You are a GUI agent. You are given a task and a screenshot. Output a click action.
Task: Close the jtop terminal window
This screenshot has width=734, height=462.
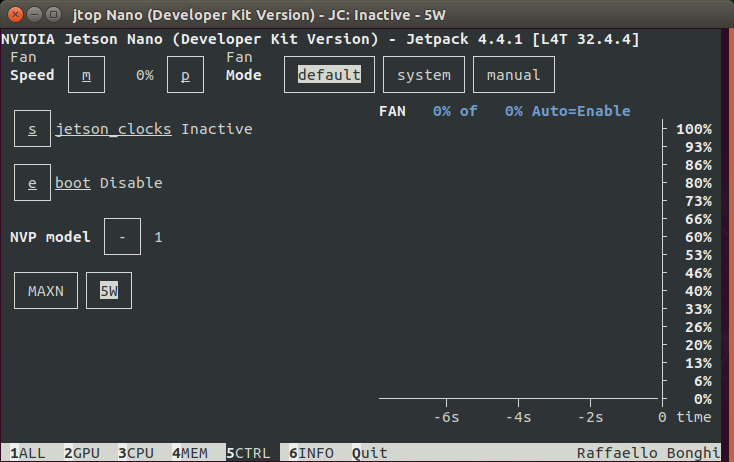coord(15,15)
